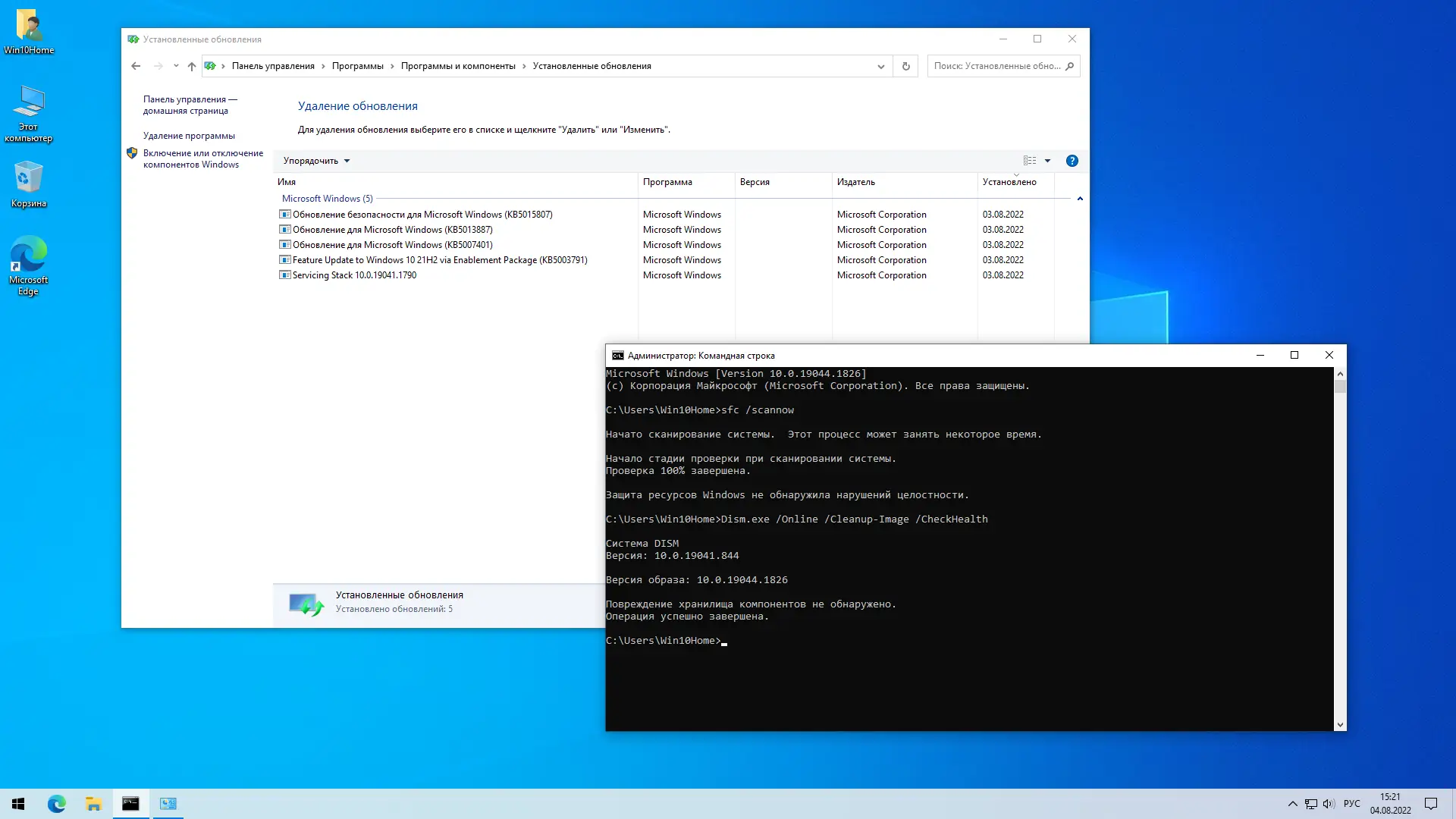This screenshot has width=1456, height=819.
Task: Click the Up one level arrow
Action: [x=192, y=66]
